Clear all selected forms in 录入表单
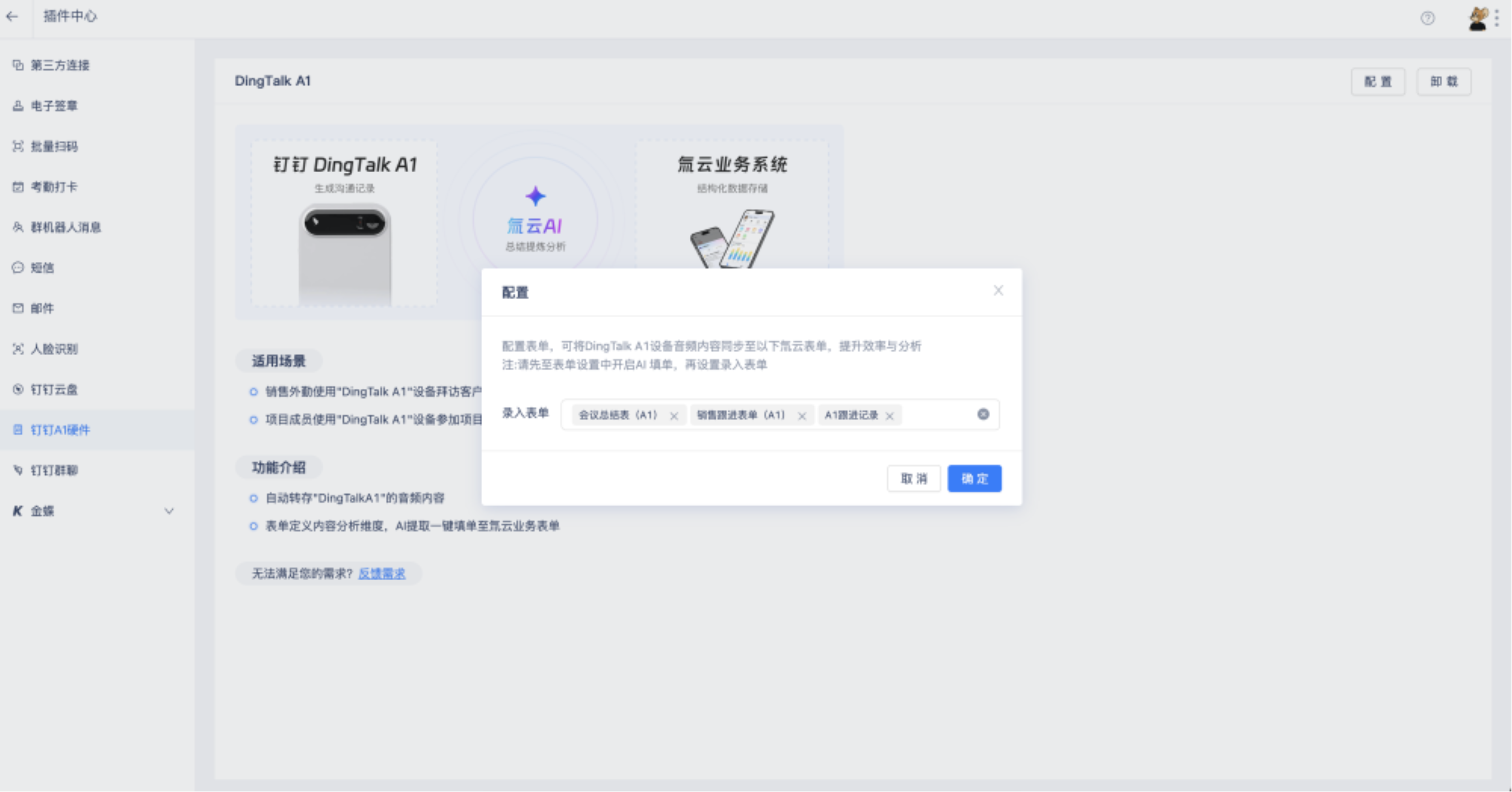 pos(983,415)
